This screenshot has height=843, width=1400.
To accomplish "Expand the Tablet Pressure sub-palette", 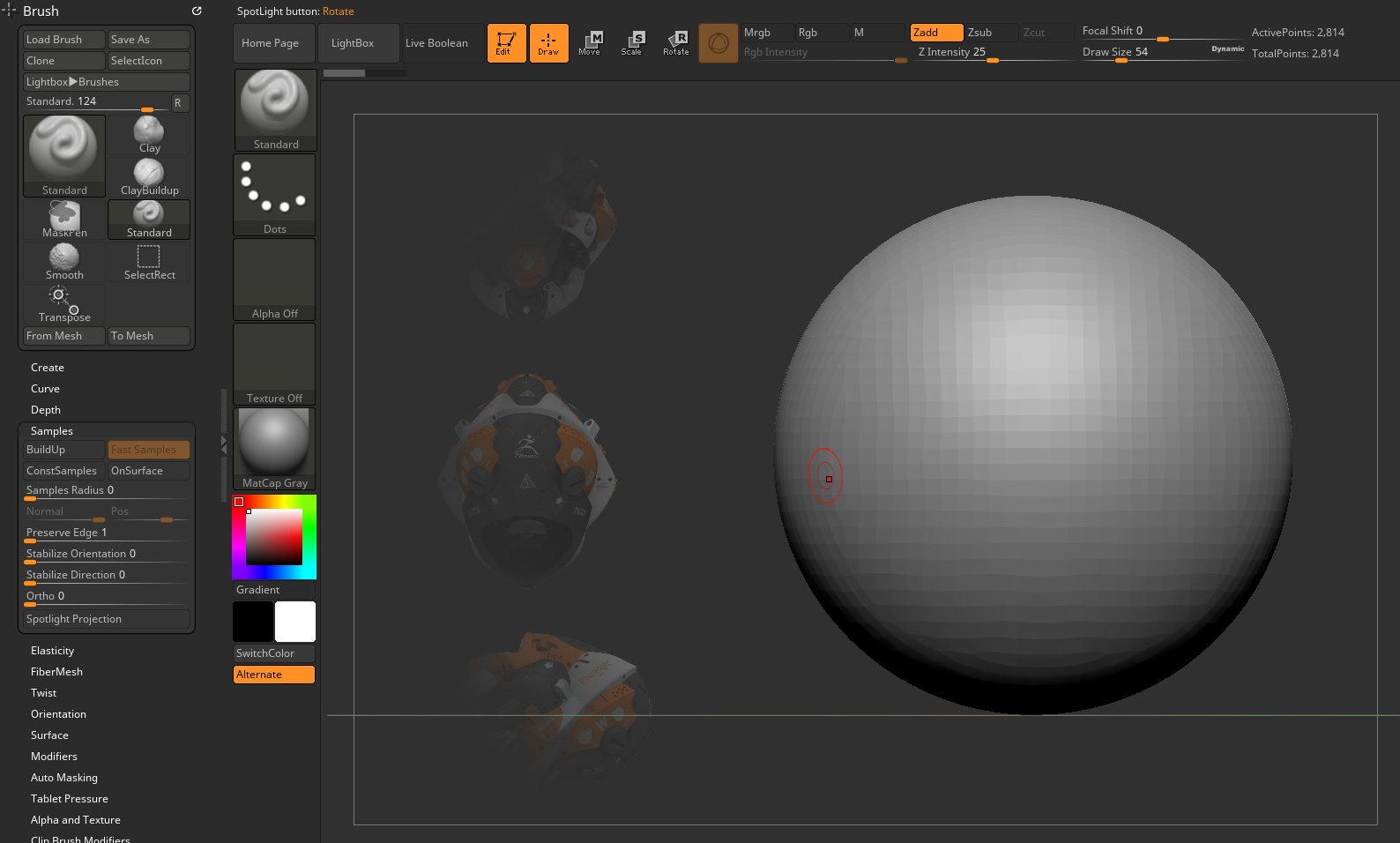I will (x=70, y=799).
